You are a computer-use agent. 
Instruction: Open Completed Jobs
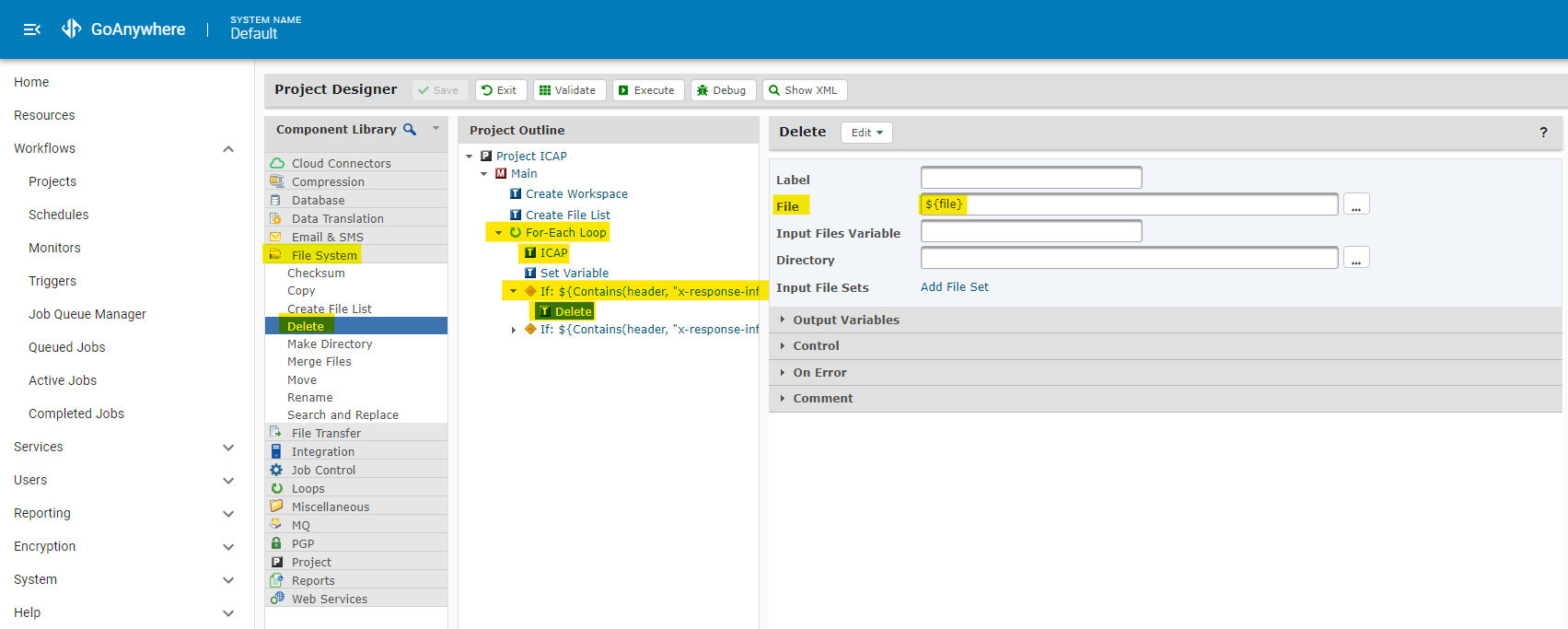pos(76,414)
